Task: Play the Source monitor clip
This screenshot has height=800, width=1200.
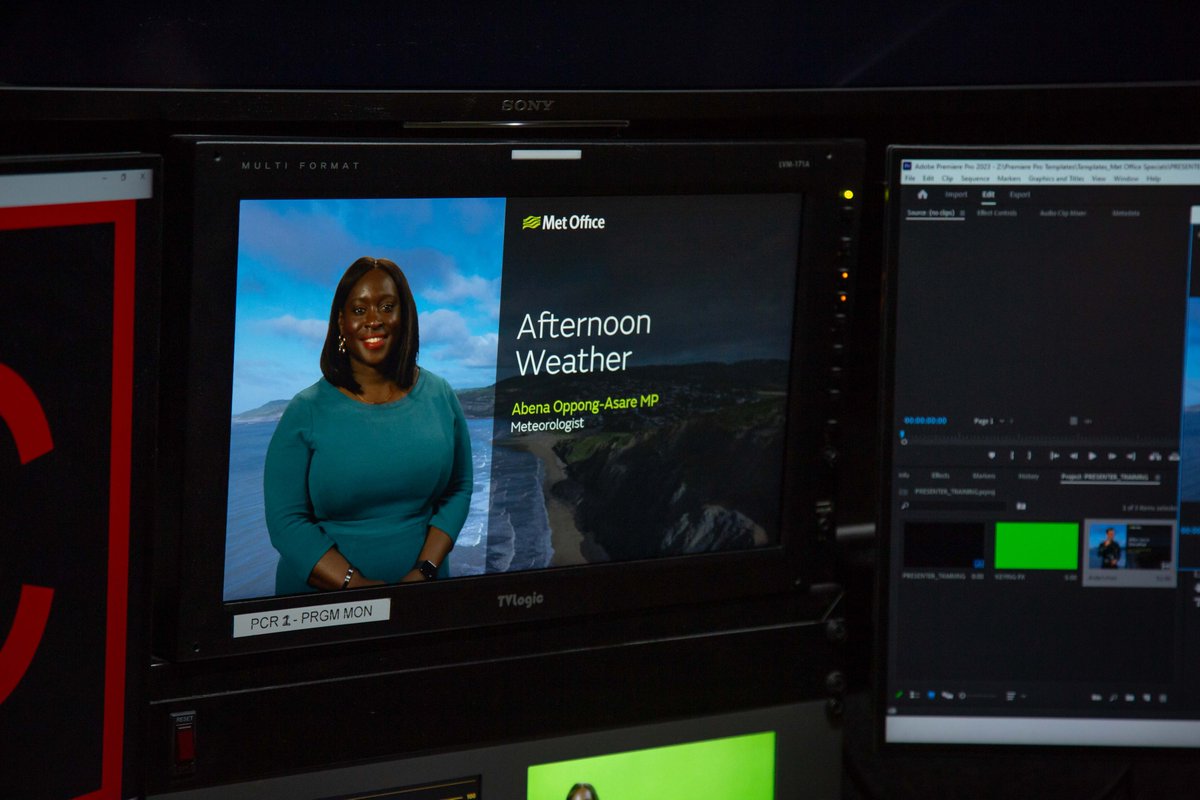Action: [x=1092, y=455]
